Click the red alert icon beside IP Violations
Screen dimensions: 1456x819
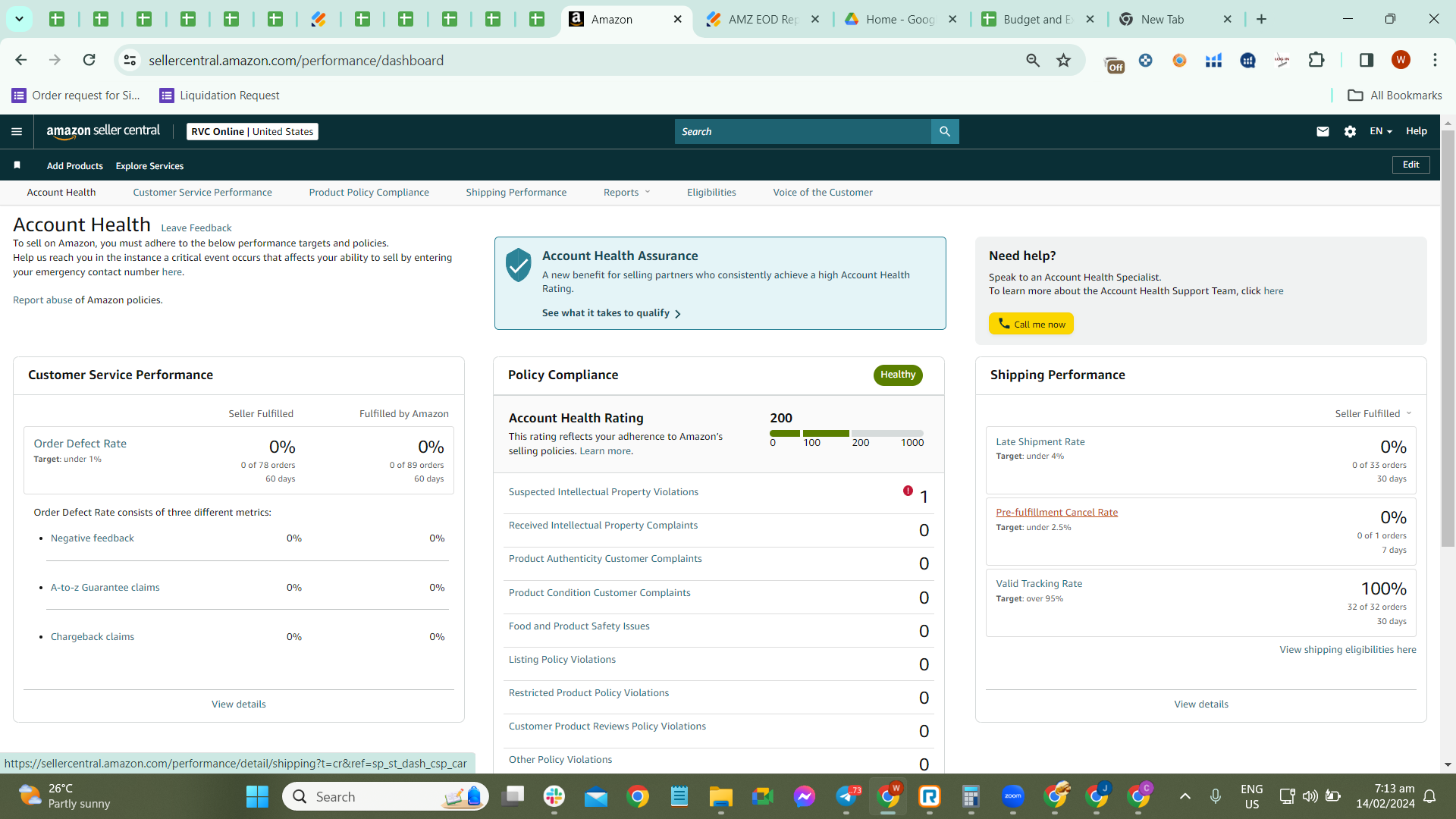[x=908, y=491]
